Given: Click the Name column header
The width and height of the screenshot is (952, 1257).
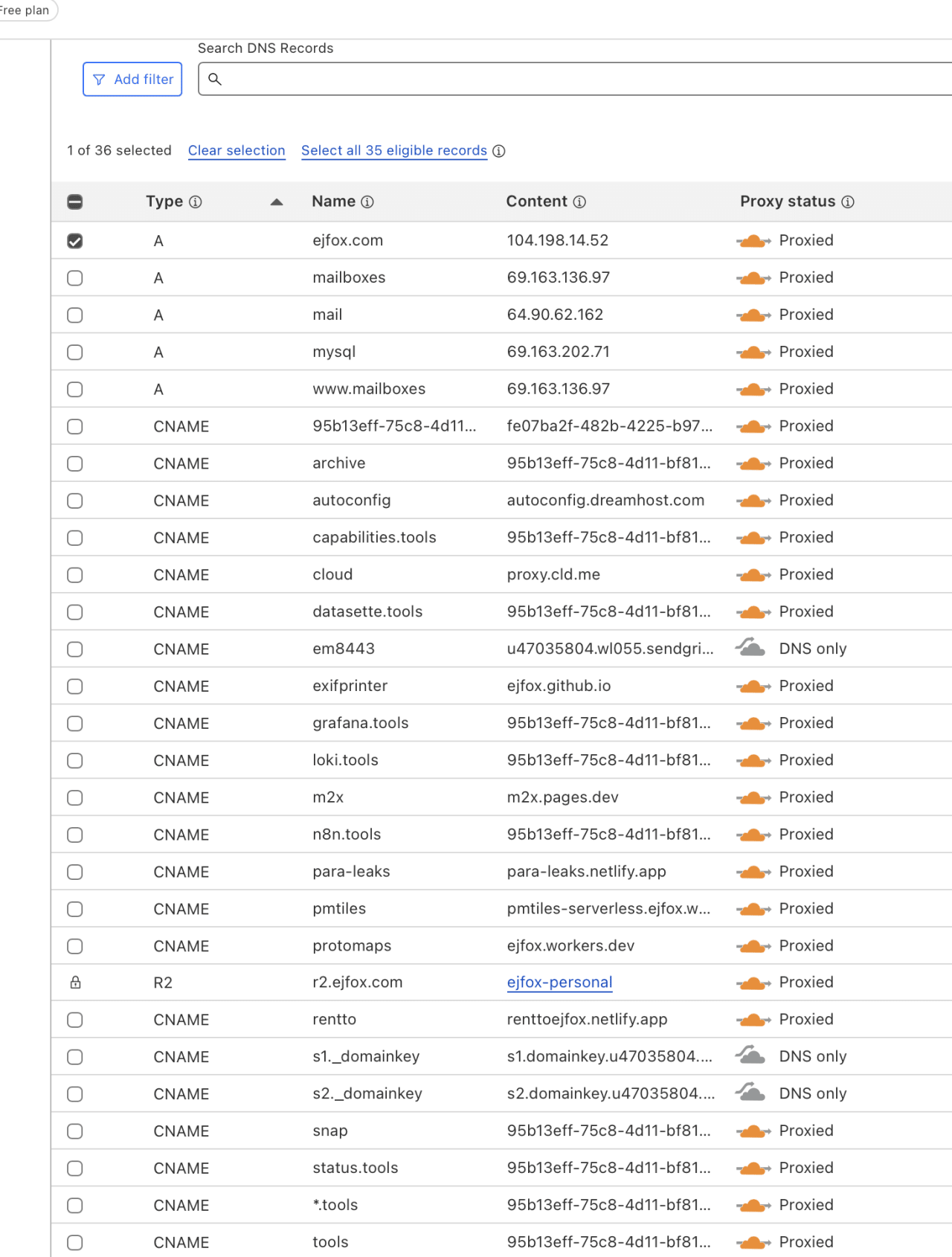Looking at the screenshot, I should (334, 202).
